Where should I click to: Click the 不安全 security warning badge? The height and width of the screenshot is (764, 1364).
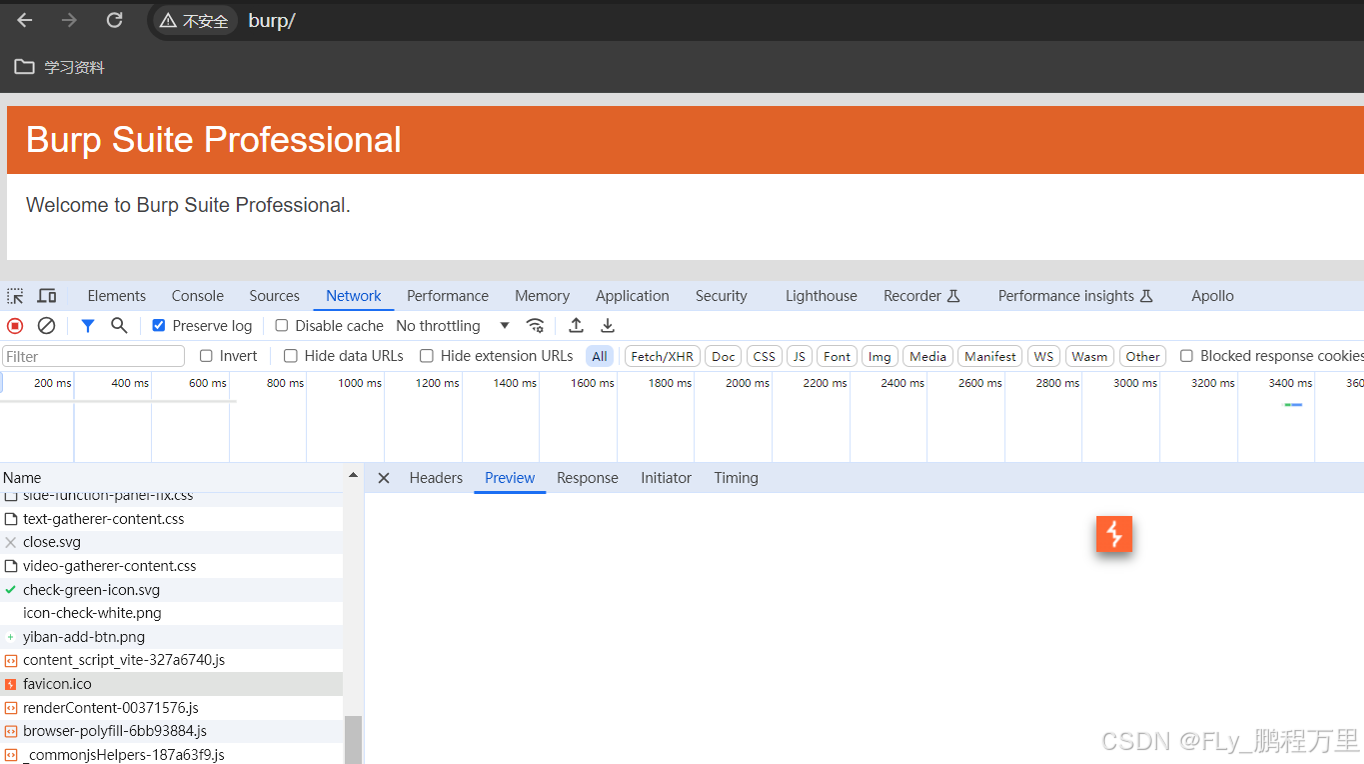click(194, 21)
